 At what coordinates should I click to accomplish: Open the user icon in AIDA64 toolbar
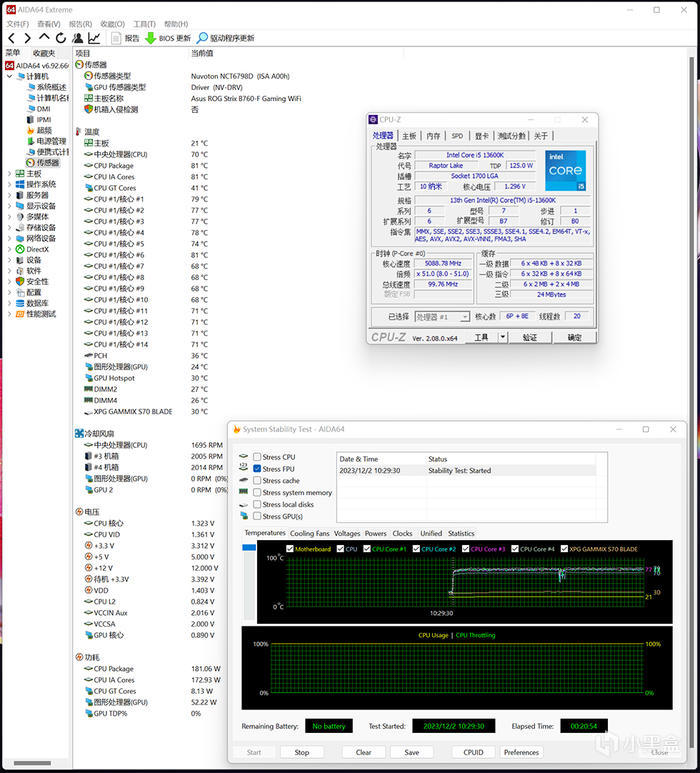pos(77,38)
